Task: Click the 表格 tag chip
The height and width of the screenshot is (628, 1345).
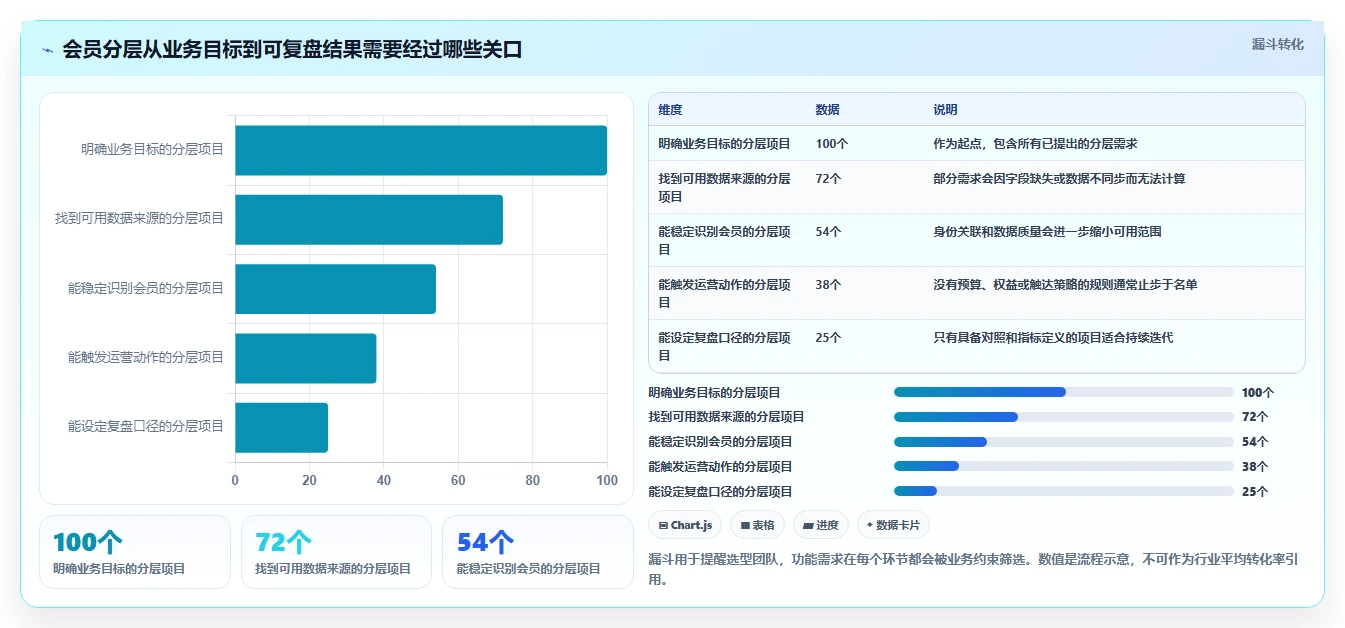Action: point(757,525)
